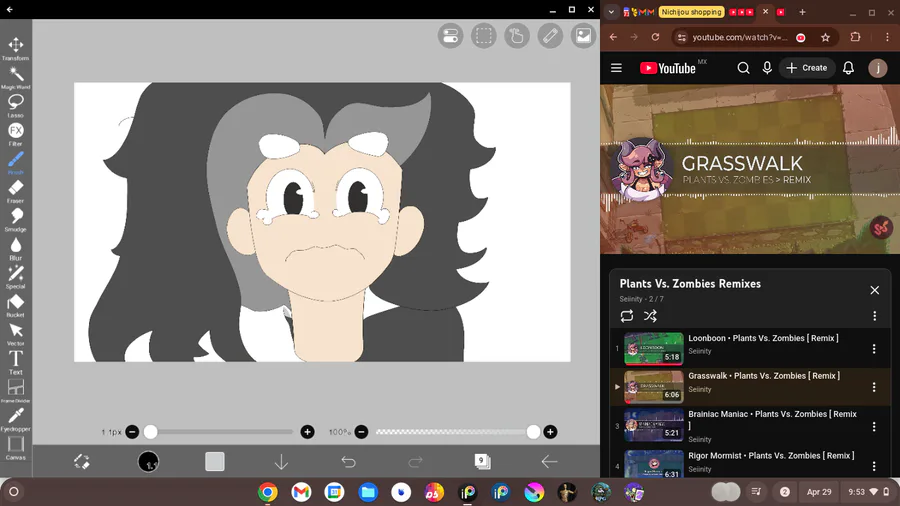
Task: Select the Vector tool
Action: coord(15,334)
